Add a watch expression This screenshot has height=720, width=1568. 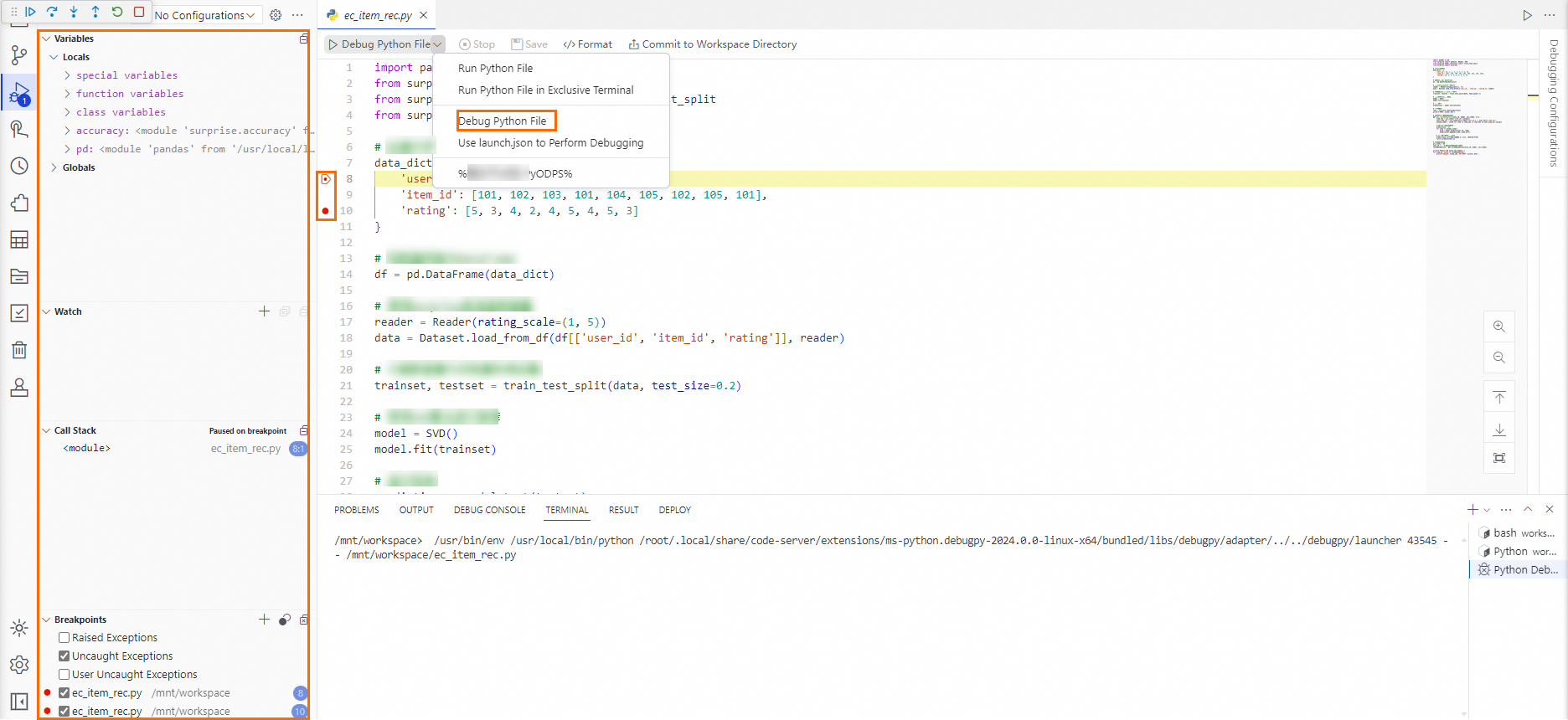[264, 311]
